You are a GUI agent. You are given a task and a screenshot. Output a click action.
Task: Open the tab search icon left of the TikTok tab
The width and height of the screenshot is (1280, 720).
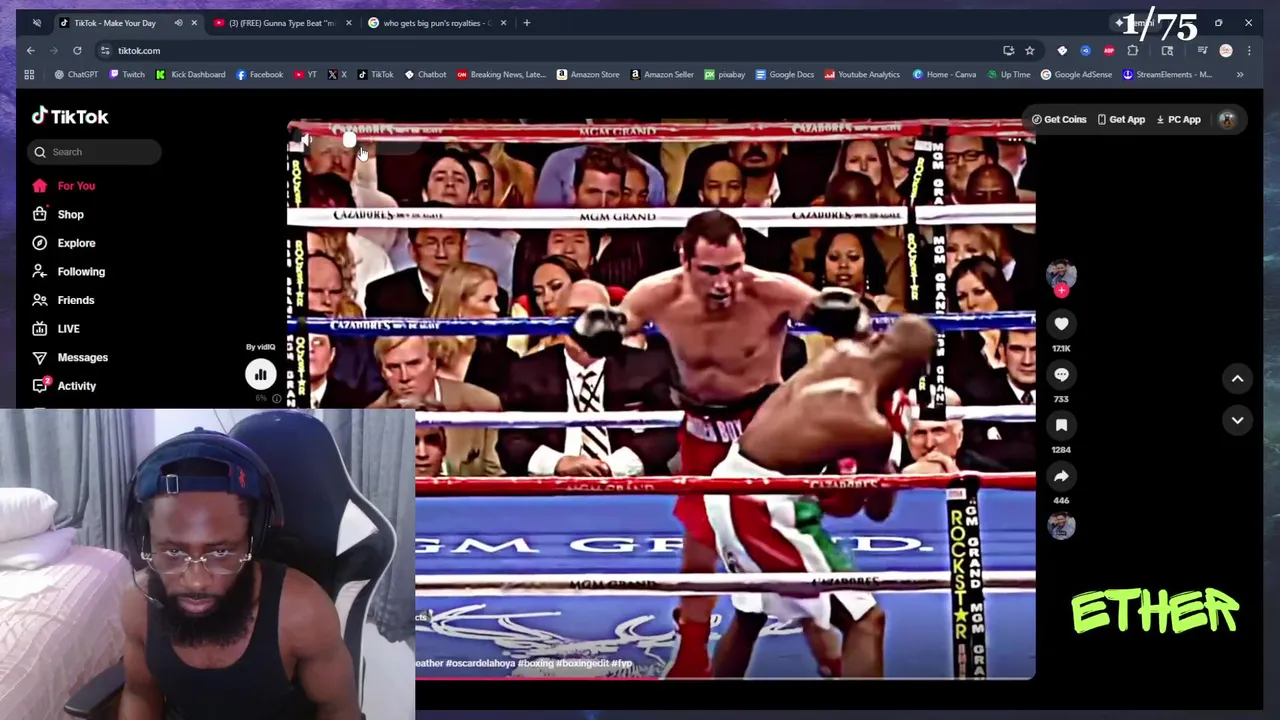coord(37,22)
